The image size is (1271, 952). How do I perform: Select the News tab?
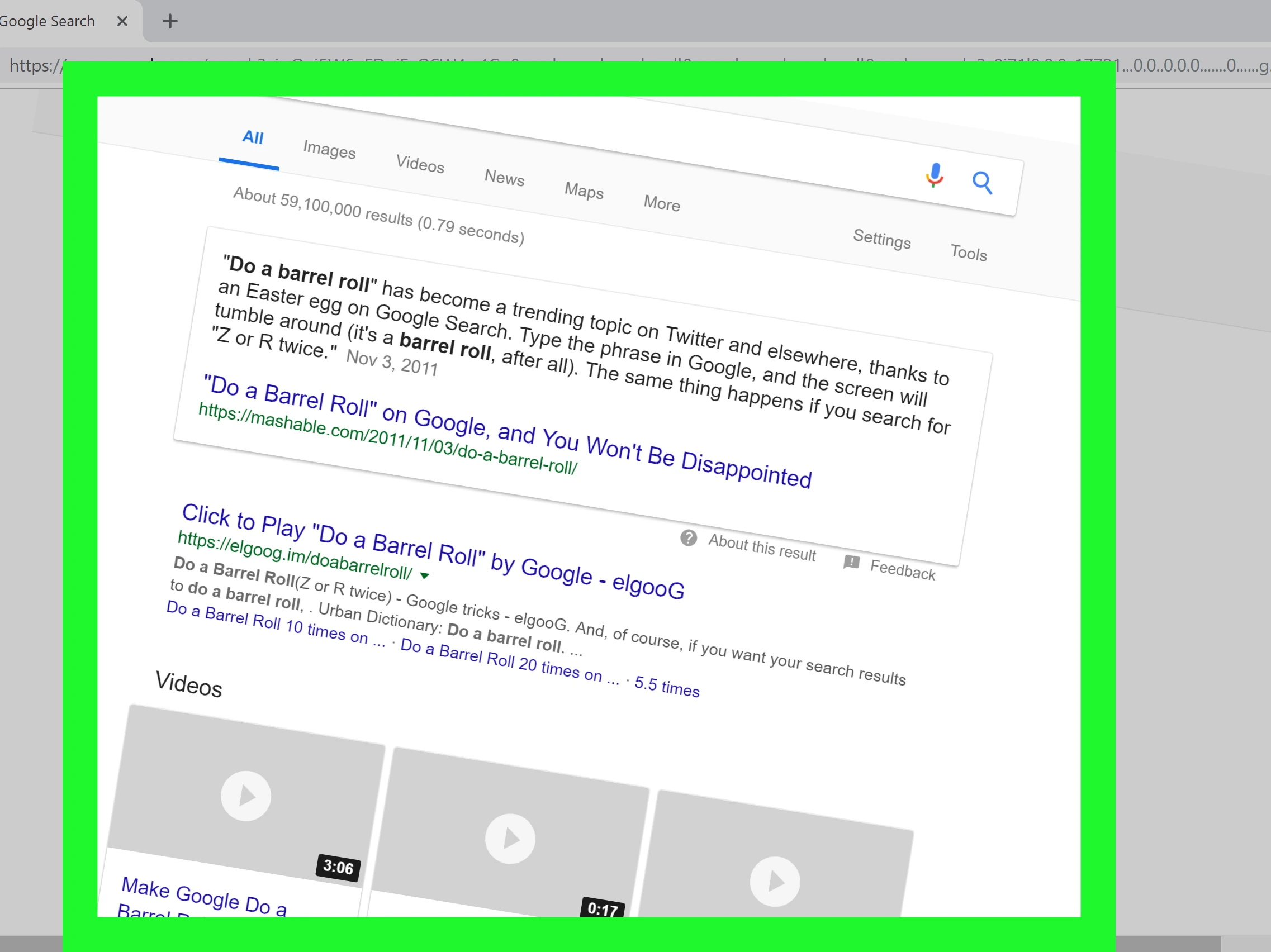504,178
